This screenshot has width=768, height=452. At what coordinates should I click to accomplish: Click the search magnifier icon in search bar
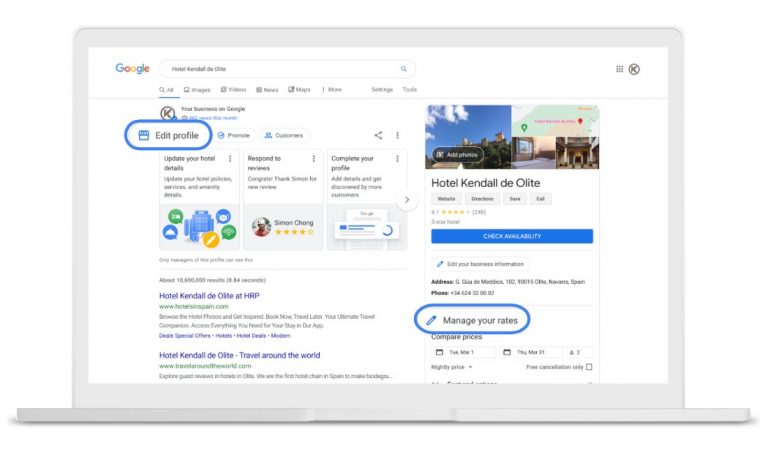404,69
